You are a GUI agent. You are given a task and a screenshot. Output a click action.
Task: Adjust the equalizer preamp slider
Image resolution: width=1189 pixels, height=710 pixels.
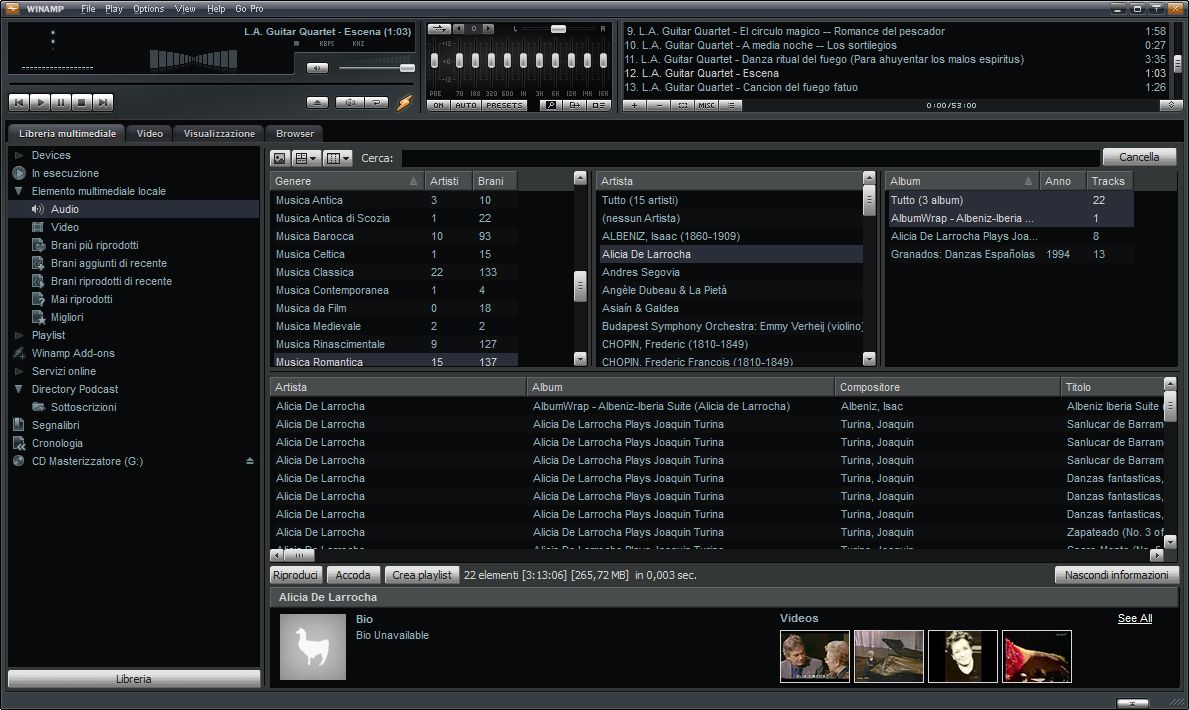click(435, 61)
